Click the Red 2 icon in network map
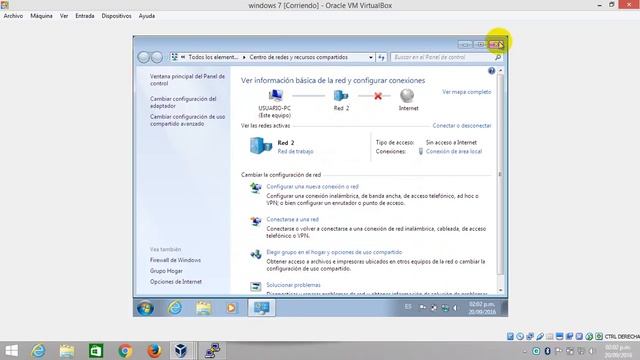640x360 pixels. (341, 96)
